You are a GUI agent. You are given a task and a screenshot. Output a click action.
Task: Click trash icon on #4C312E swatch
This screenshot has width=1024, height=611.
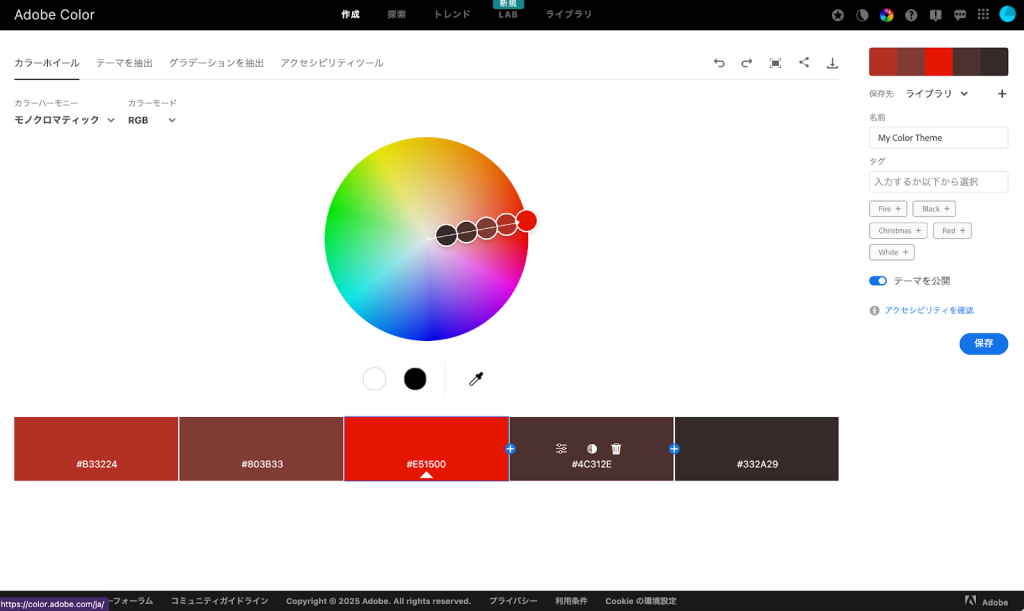point(616,449)
